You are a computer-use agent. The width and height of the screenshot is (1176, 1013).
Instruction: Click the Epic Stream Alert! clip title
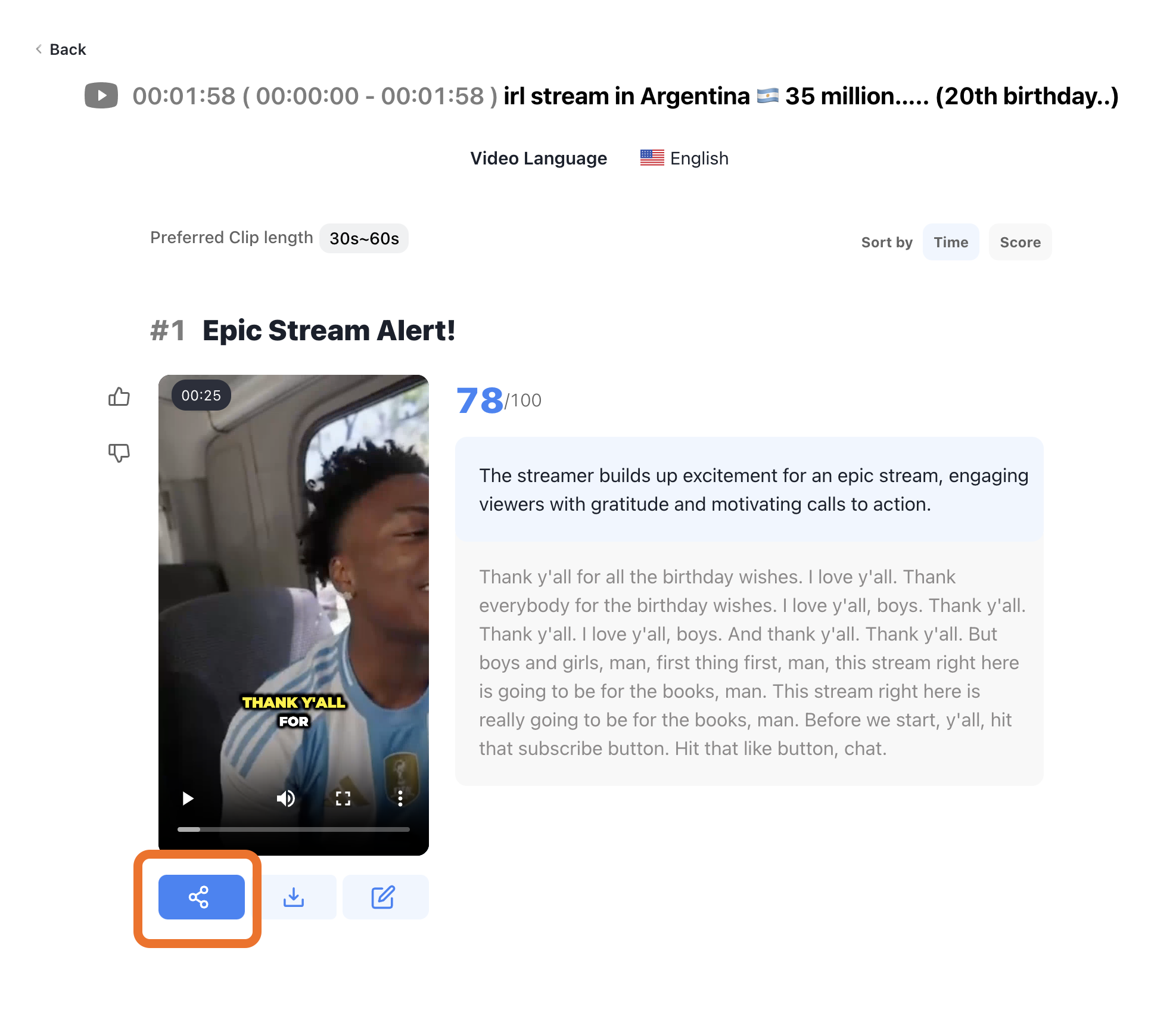point(329,330)
